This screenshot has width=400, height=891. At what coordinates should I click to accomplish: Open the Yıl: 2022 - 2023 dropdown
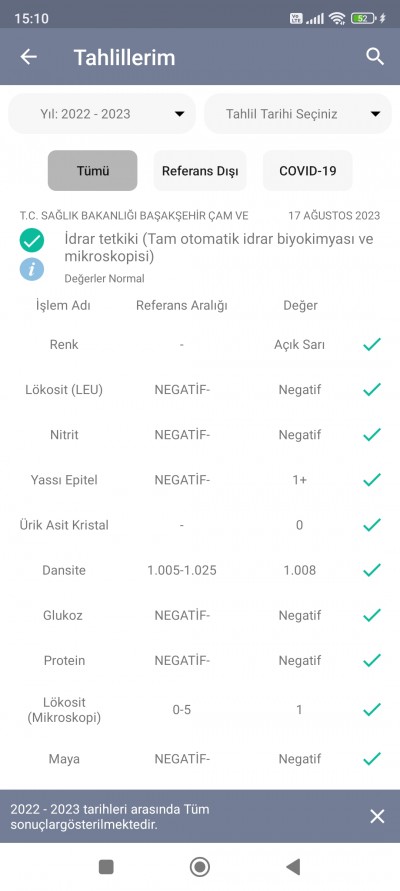102,114
